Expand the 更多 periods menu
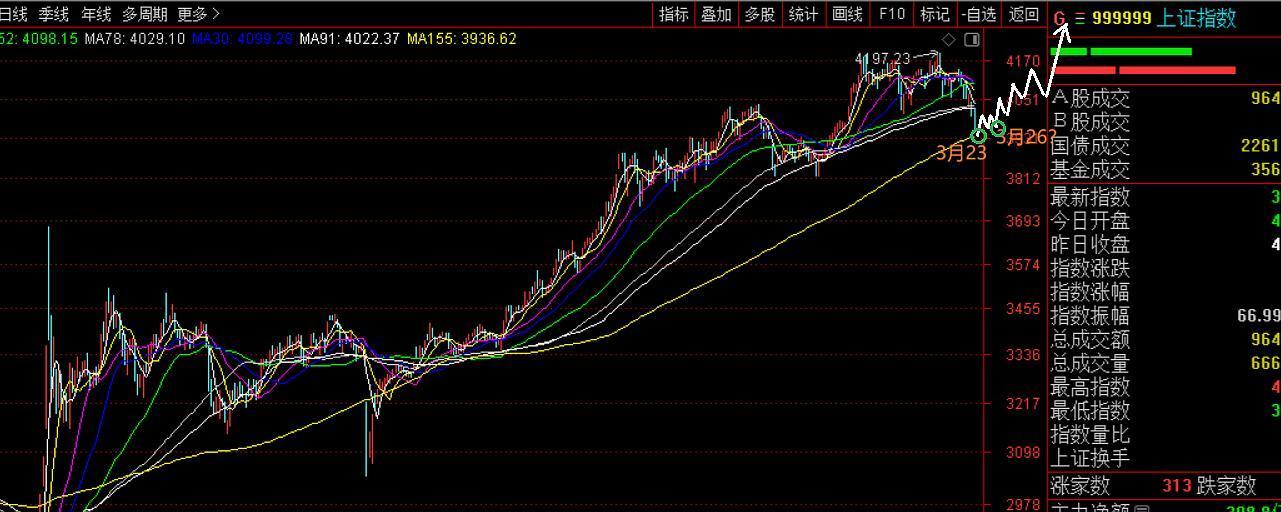Image resolution: width=1281 pixels, height=512 pixels. click(x=198, y=14)
